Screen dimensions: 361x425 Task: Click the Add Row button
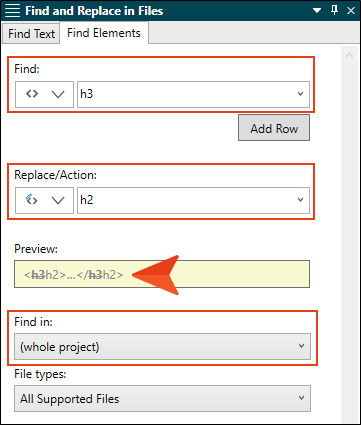pyautogui.click(x=274, y=128)
